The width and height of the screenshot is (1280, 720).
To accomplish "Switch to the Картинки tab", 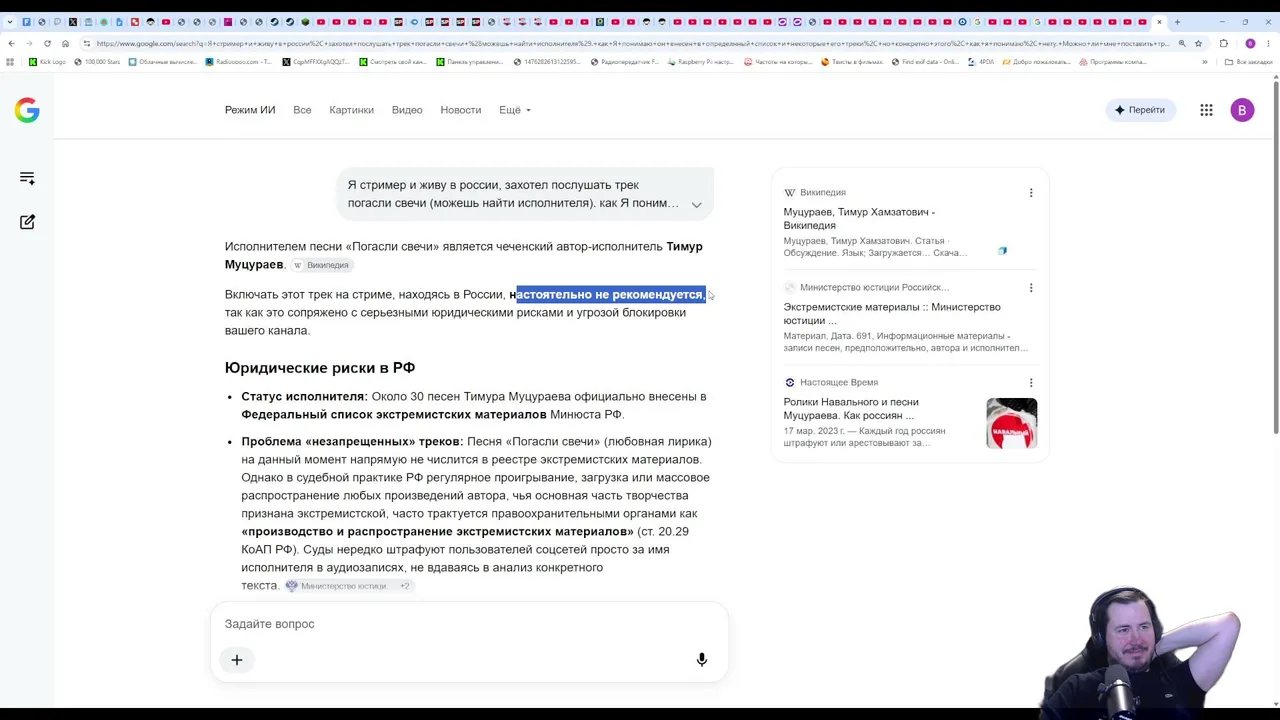I will pos(351,110).
